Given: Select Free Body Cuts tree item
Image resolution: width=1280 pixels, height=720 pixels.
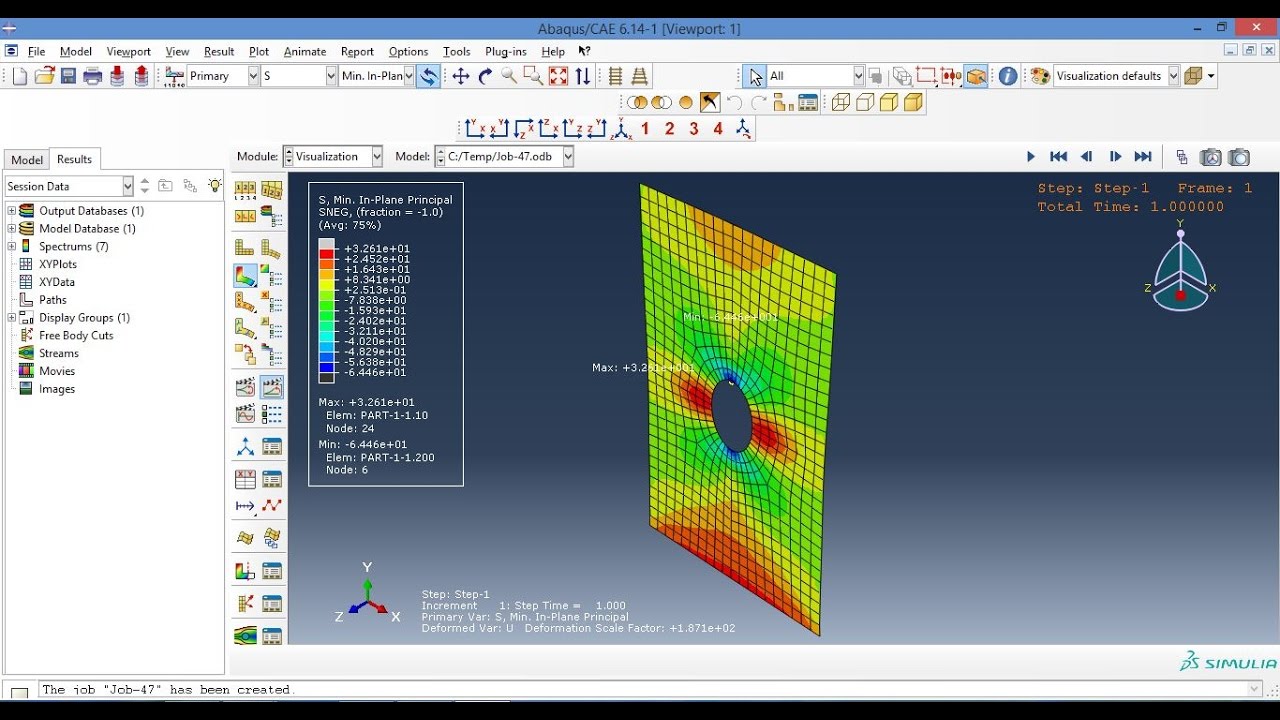Looking at the screenshot, I should pyautogui.click(x=76, y=335).
